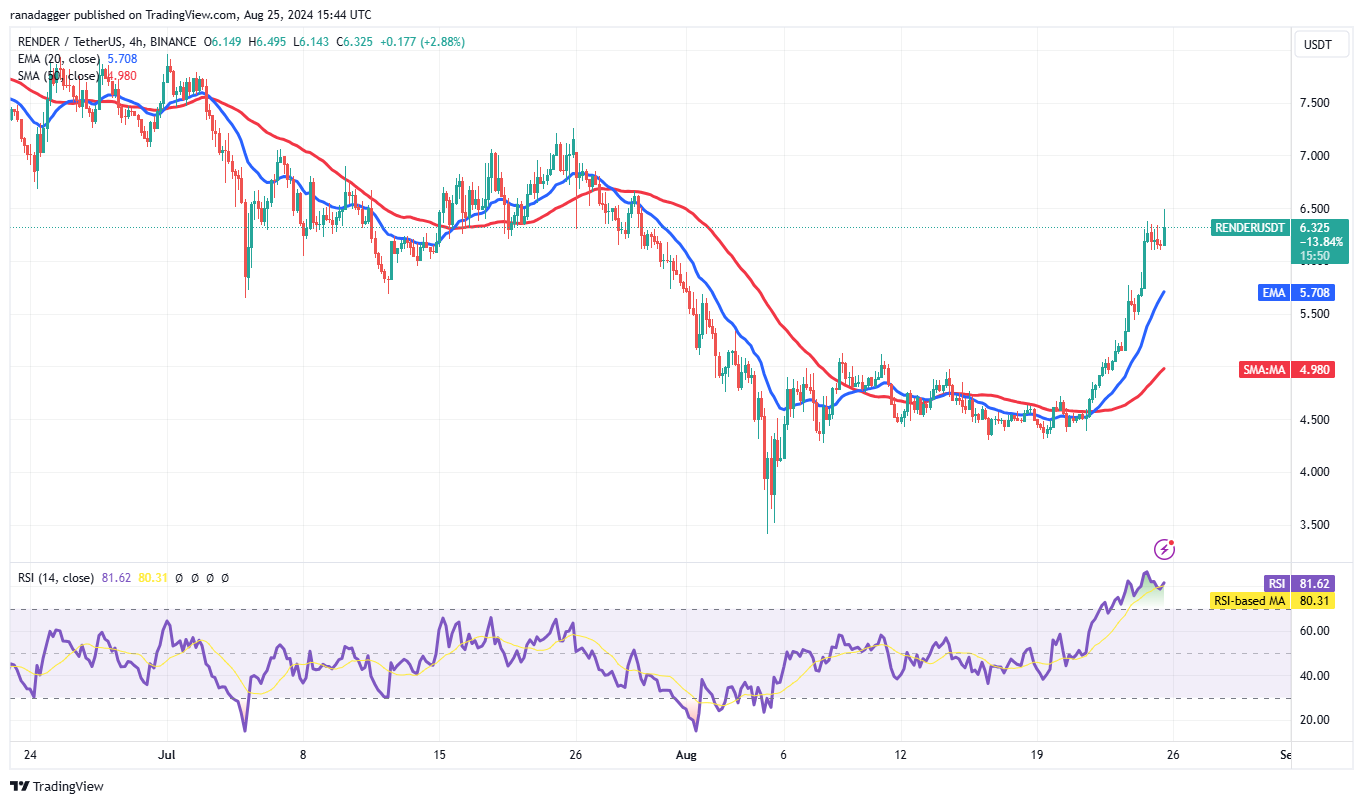
Task: Click the TradingView logo at bottom left
Action: (57, 786)
